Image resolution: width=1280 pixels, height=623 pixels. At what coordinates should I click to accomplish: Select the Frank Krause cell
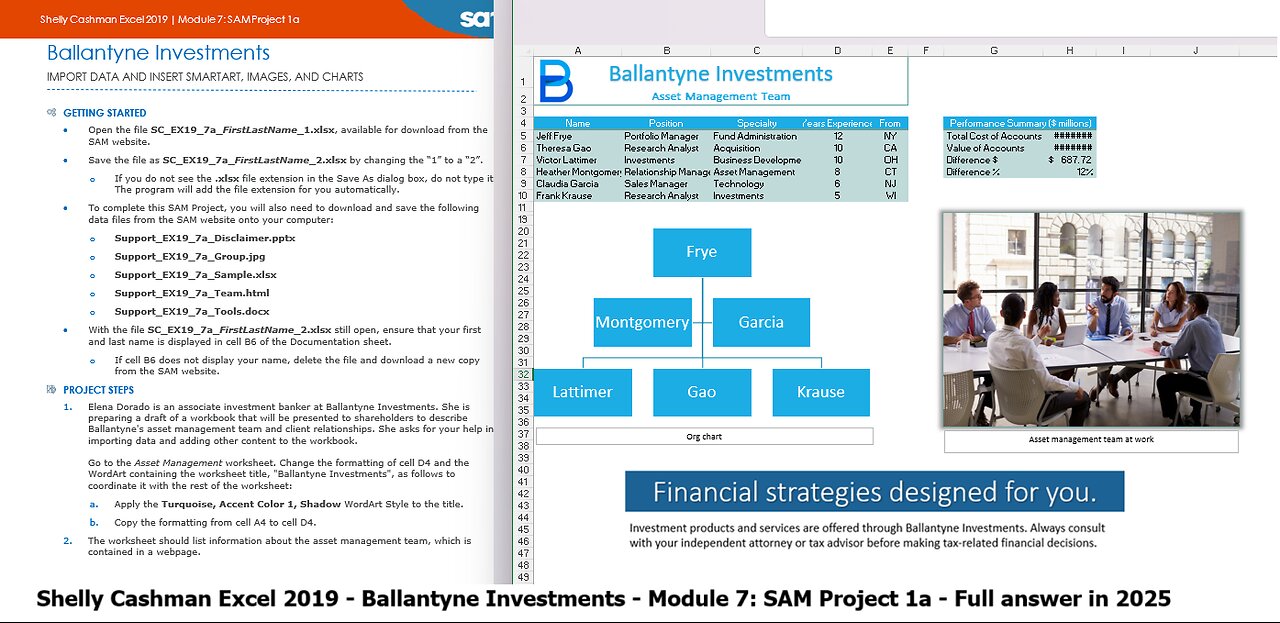577,196
